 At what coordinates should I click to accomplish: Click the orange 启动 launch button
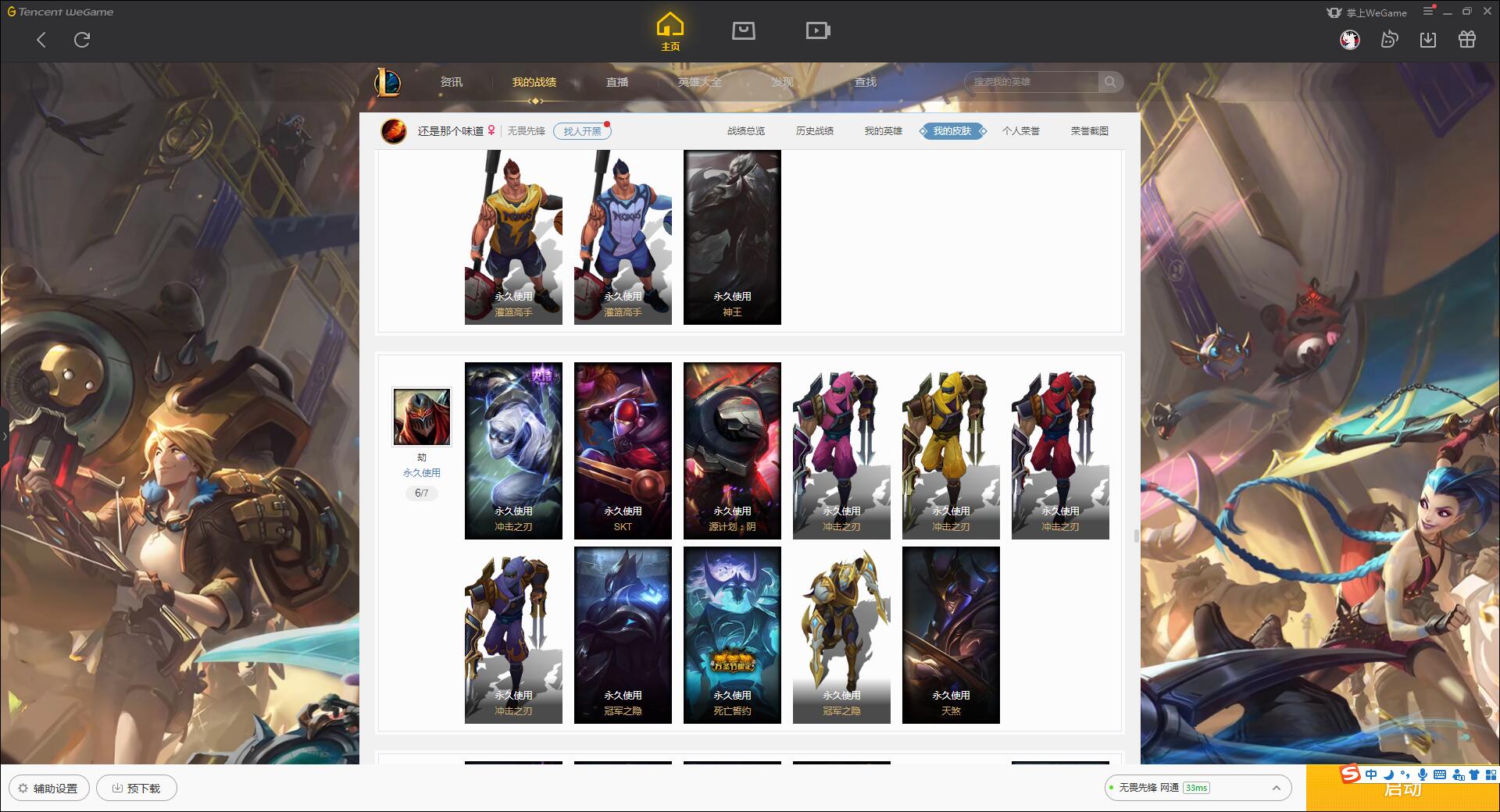click(1403, 789)
